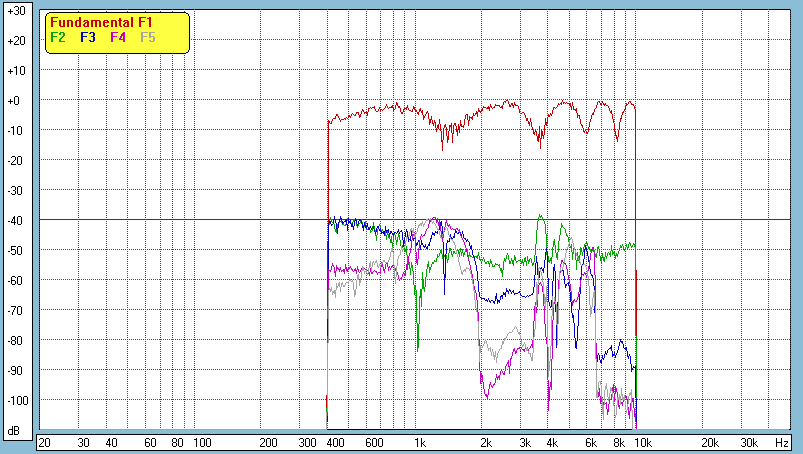Screen dimensions: 803x454
Task: Click the 100 frequency axis label
Action: pyautogui.click(x=201, y=442)
